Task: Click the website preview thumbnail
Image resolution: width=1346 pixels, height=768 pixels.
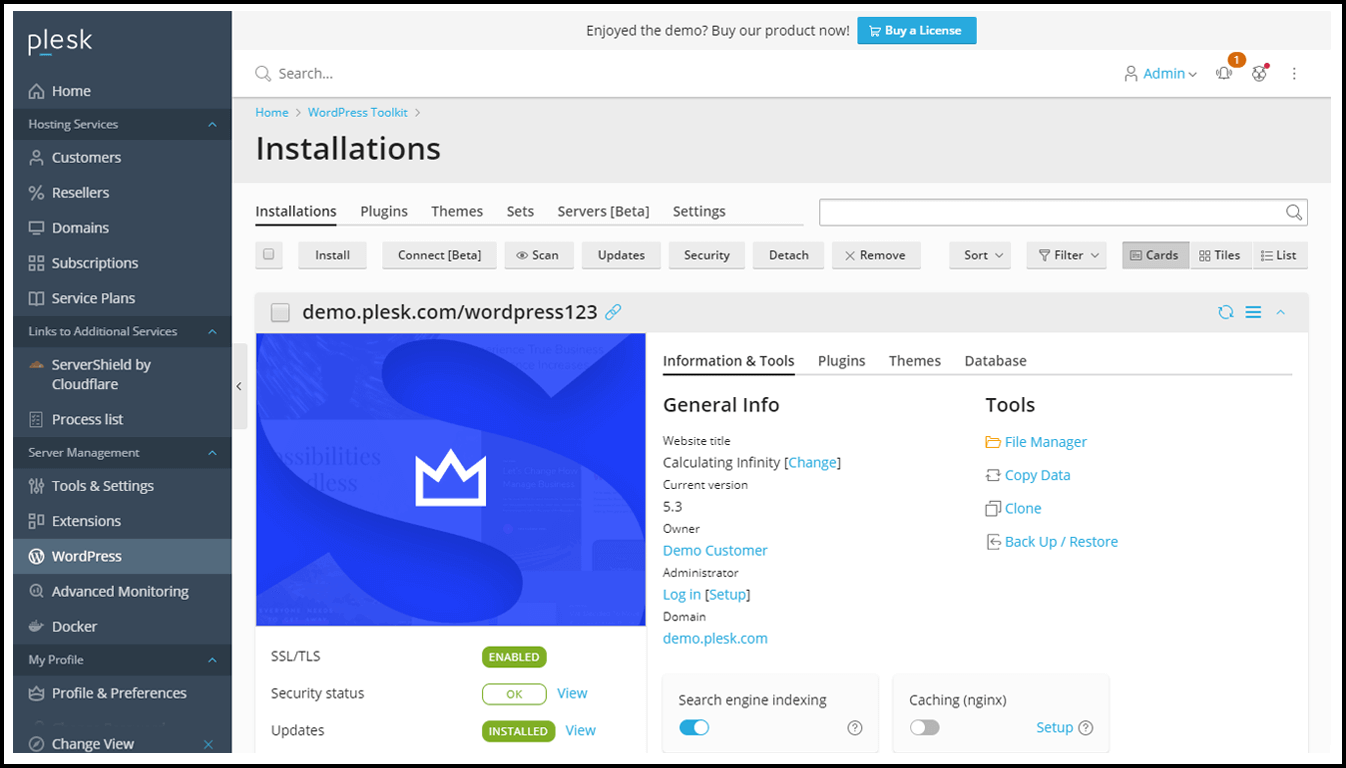Action: click(x=451, y=480)
